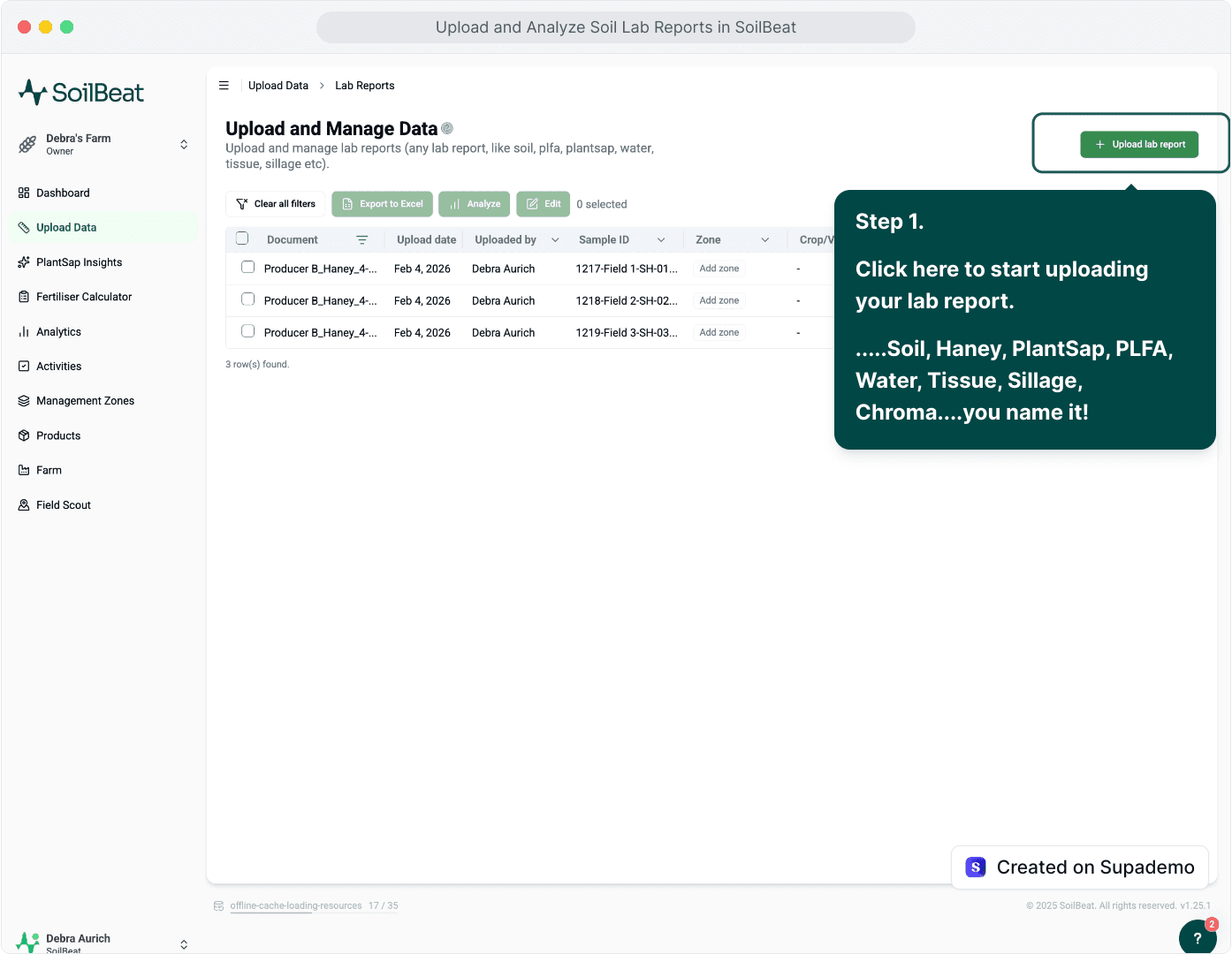
Task: Check the row with Sample ID 1219-Field 3
Action: point(248,331)
